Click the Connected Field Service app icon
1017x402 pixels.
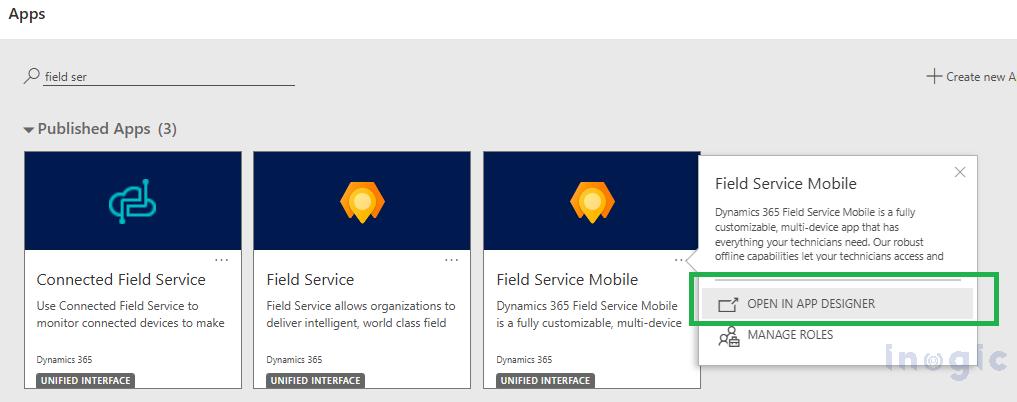132,201
